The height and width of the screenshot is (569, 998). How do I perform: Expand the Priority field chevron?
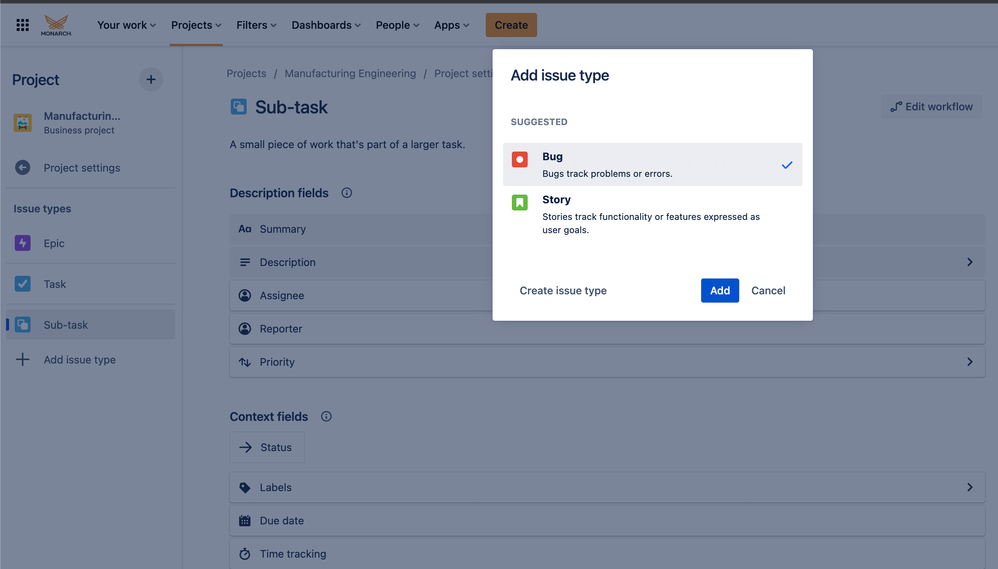[970, 362]
